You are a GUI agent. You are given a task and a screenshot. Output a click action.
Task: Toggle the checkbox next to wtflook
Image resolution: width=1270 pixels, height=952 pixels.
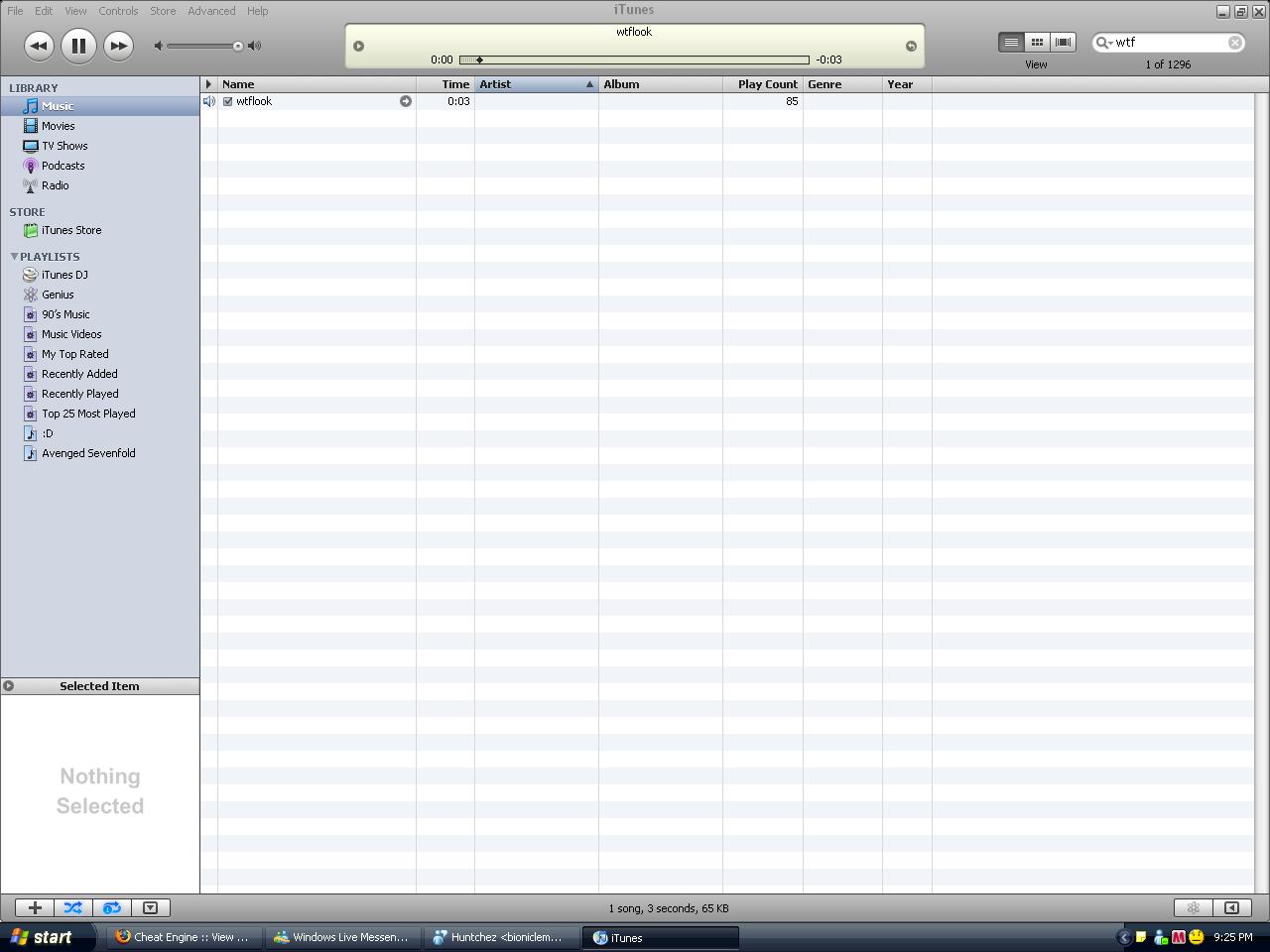click(x=227, y=101)
